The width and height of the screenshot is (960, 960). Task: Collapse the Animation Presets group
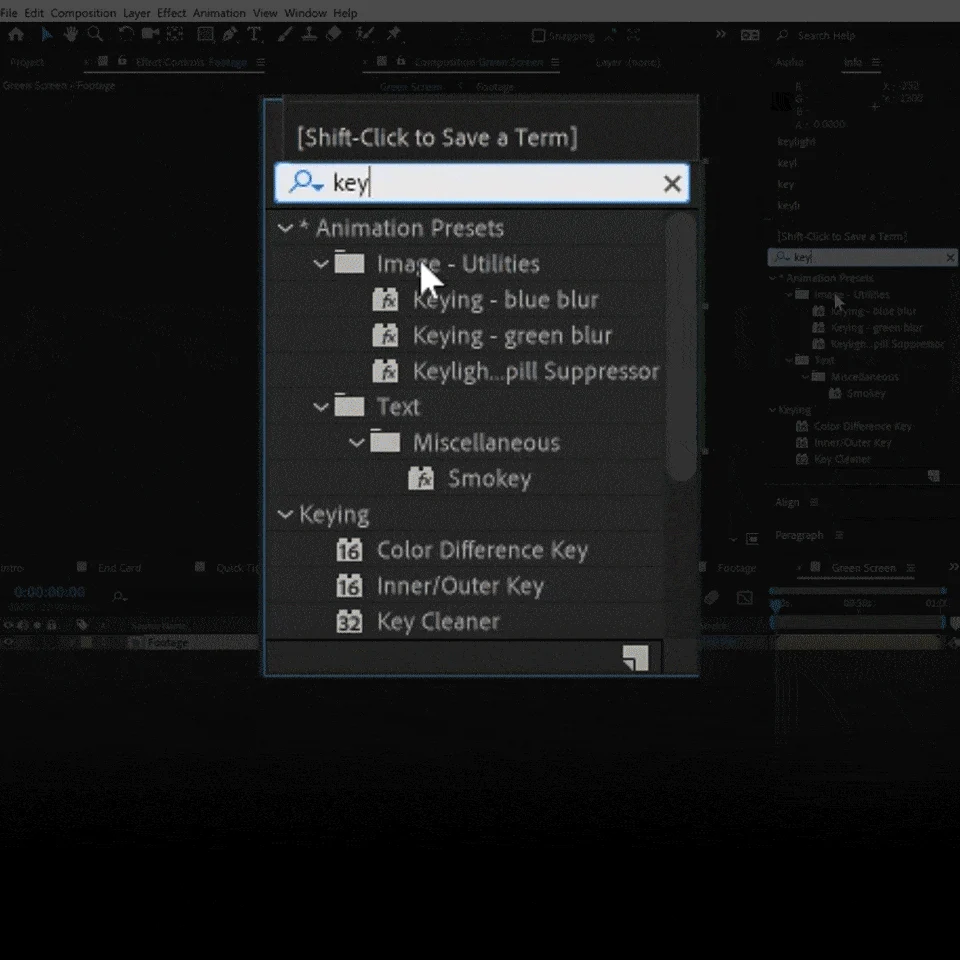point(285,228)
